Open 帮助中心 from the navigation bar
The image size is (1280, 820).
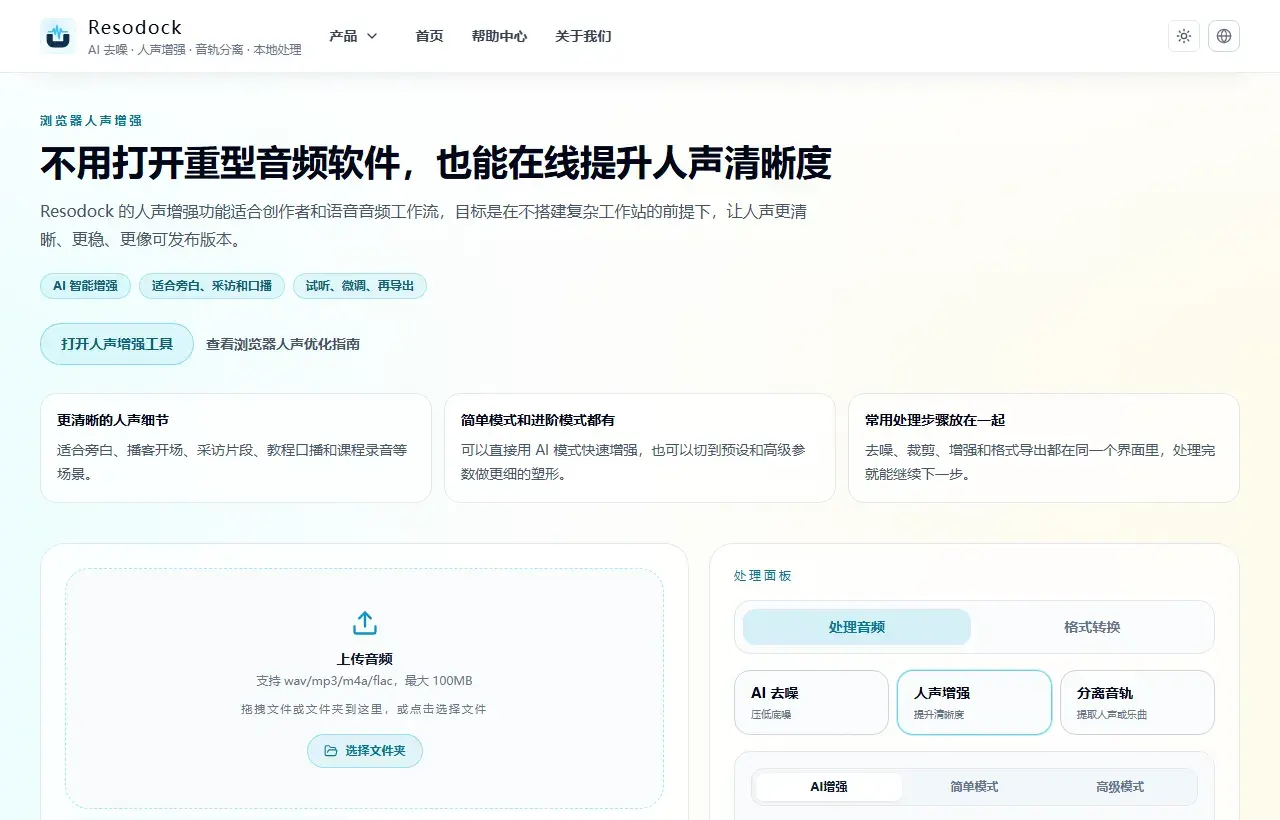[x=499, y=36]
